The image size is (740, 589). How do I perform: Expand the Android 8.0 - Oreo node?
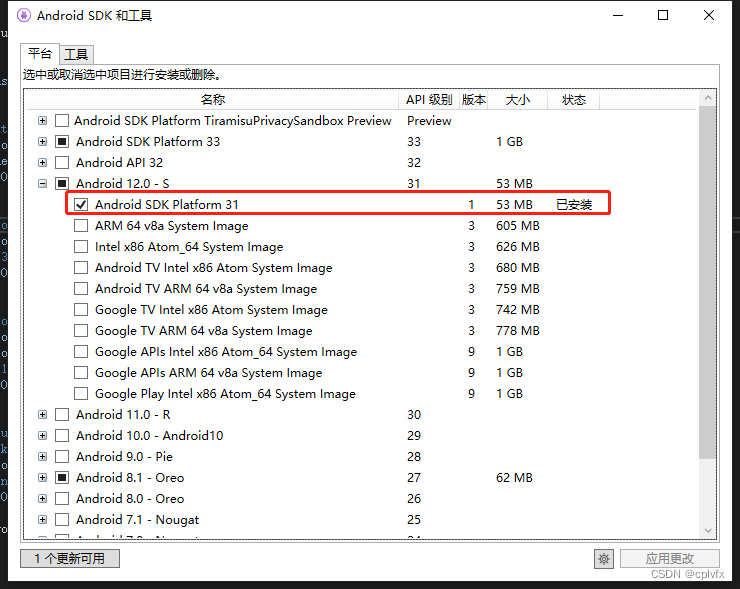coord(42,499)
